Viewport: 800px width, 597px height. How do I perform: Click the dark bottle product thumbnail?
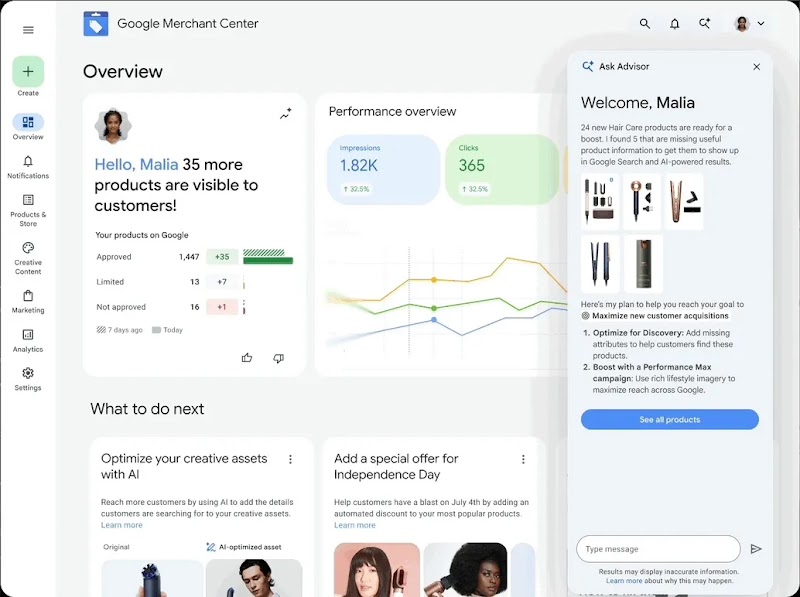[x=643, y=264]
